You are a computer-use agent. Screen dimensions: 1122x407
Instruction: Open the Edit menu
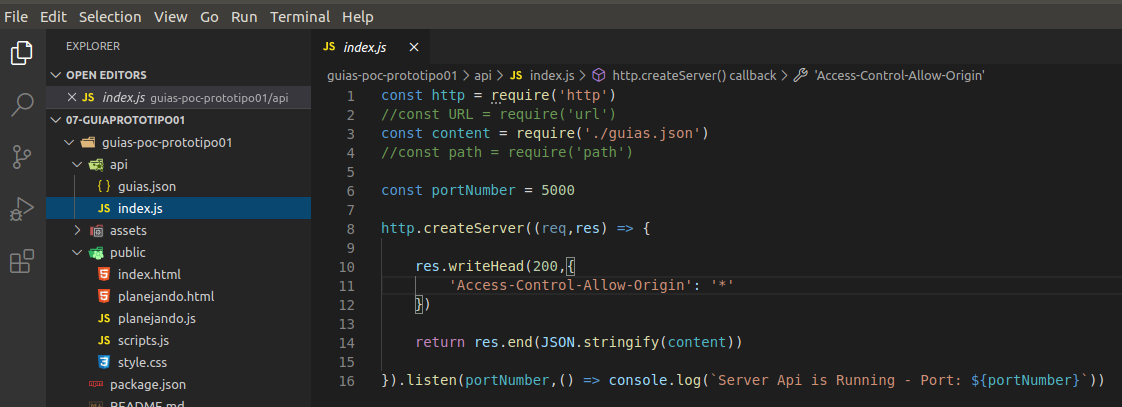(x=53, y=16)
